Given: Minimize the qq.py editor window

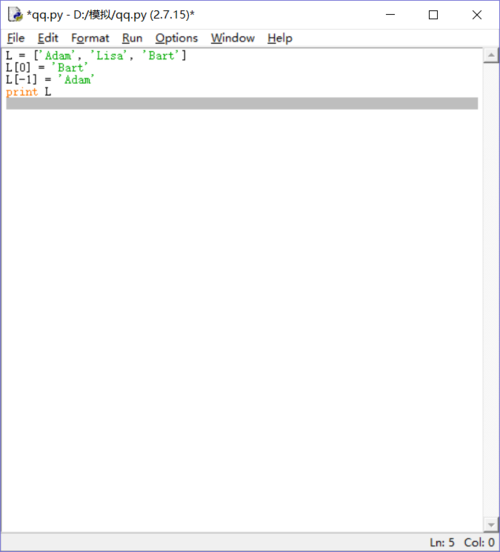Looking at the screenshot, I should coord(390,15).
